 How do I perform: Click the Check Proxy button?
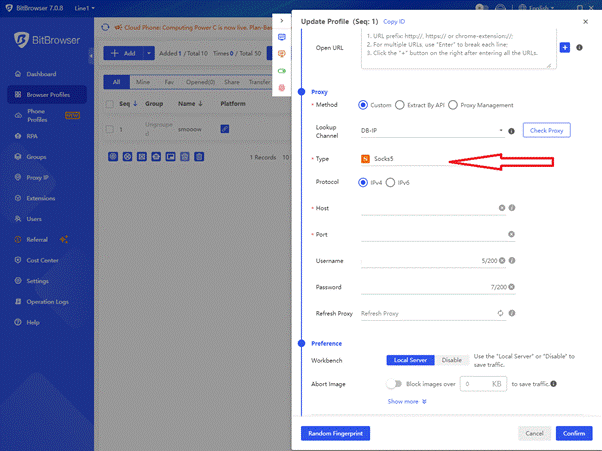point(548,131)
